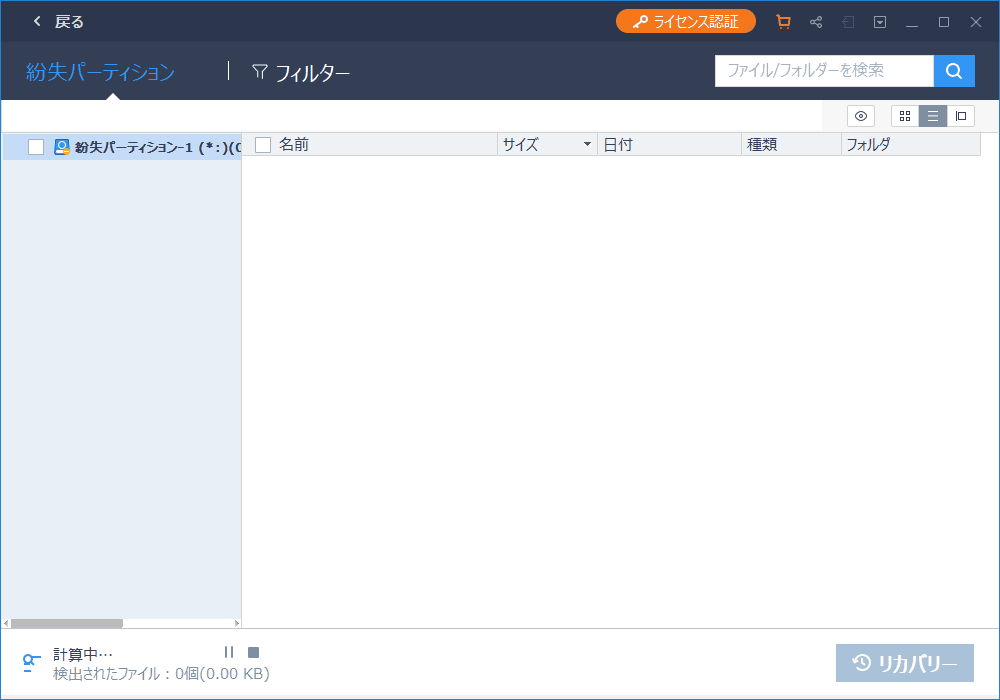Sort by フォルダ column header
This screenshot has height=700, width=1000.
tap(911, 145)
